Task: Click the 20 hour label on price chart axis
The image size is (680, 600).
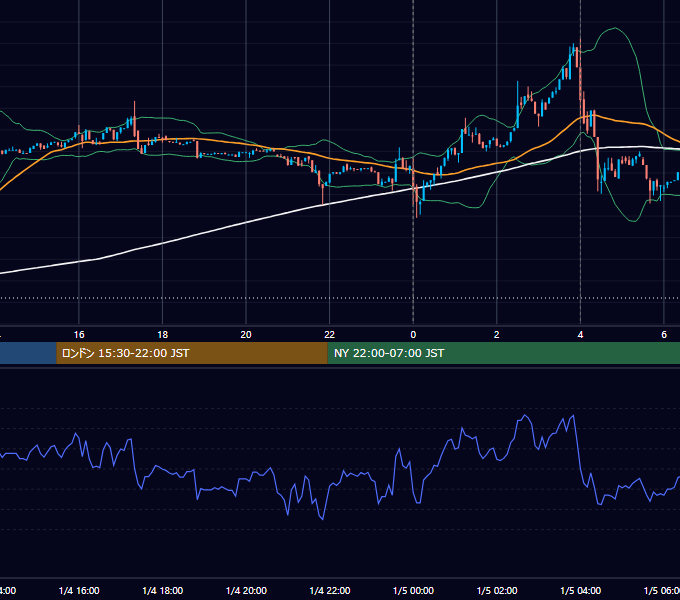Action: (x=246, y=335)
